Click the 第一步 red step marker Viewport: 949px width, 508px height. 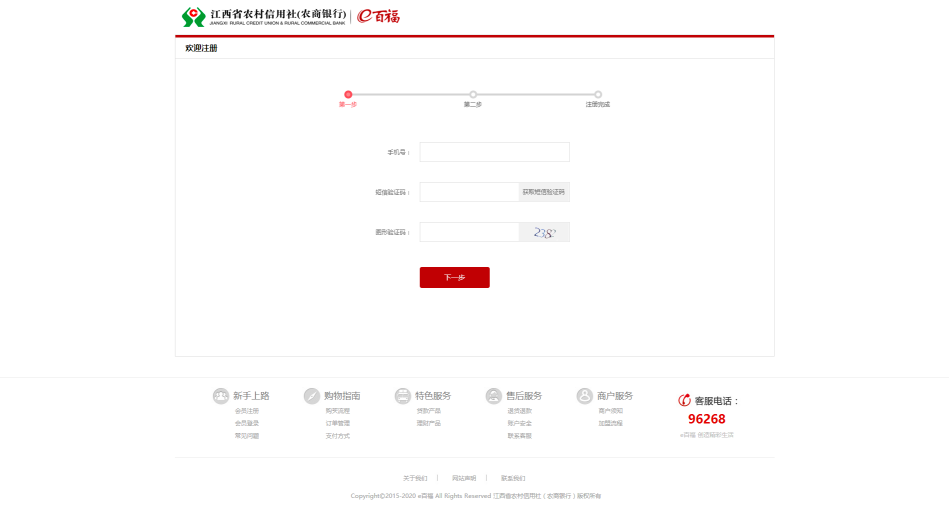click(348, 94)
